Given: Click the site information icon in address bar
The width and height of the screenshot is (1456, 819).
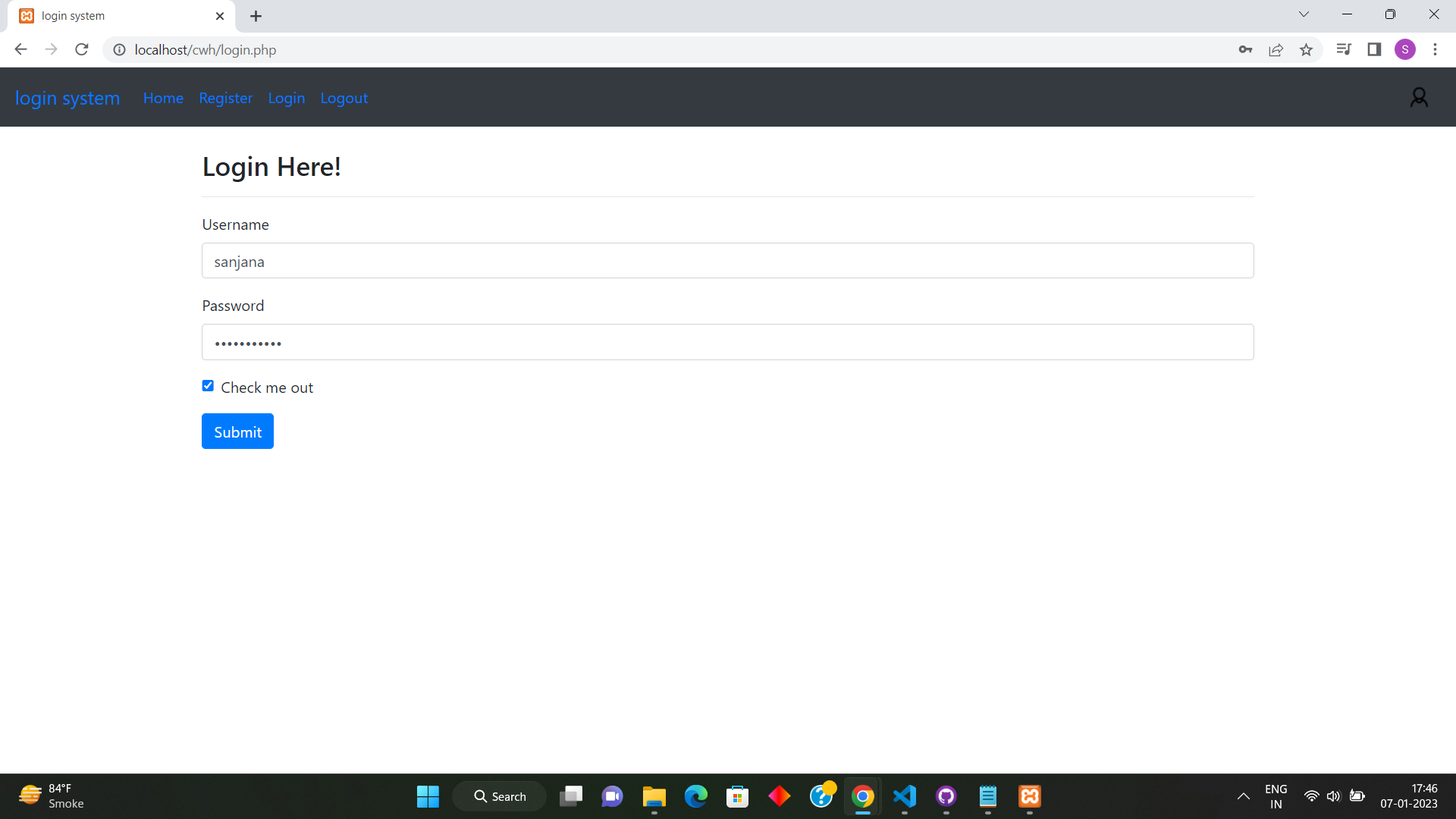Looking at the screenshot, I should click(119, 50).
